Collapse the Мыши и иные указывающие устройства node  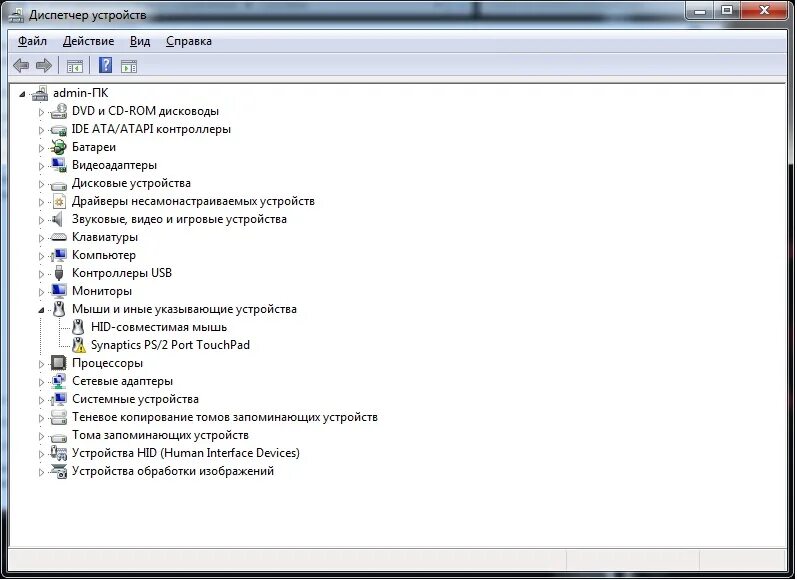click(41, 310)
